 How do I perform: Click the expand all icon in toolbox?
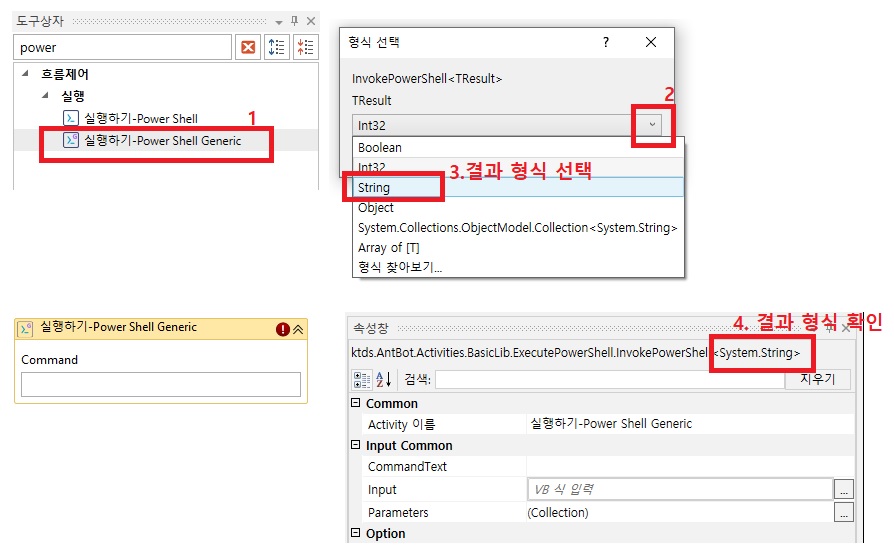(277, 47)
